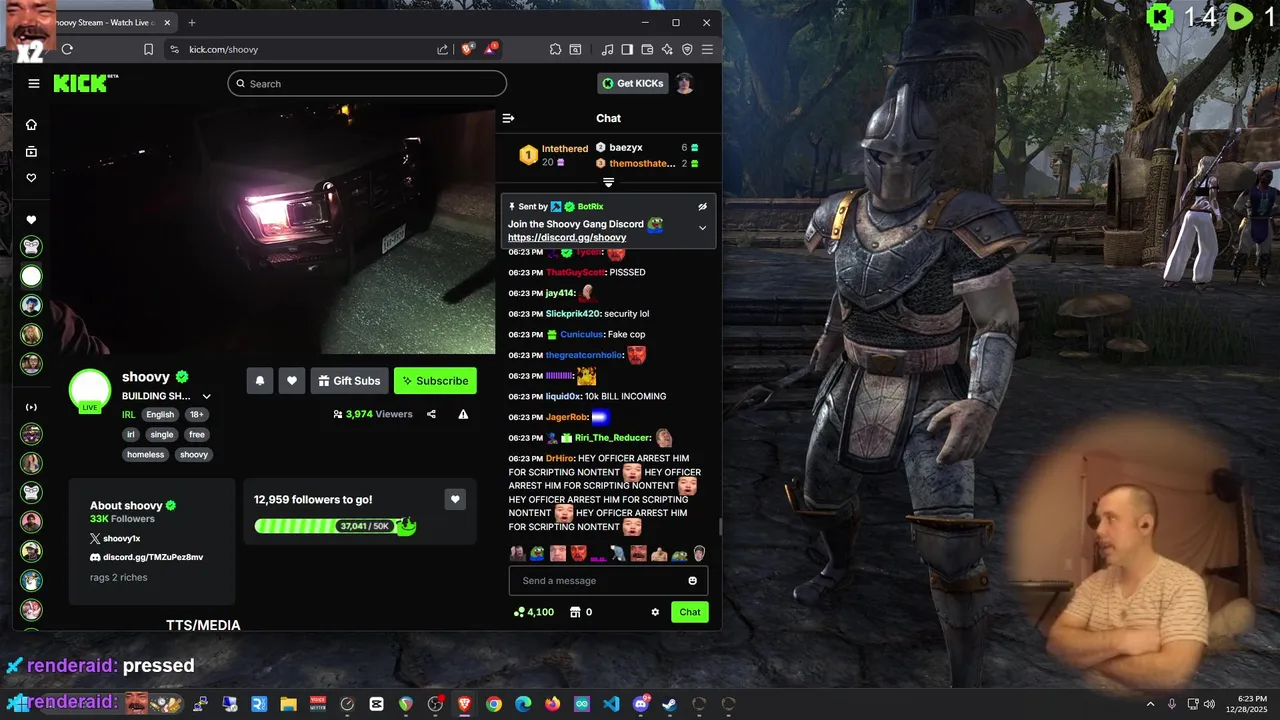Screen dimensions: 1280x720
Task: Open a new browser tab
Action: pyautogui.click(x=191, y=22)
